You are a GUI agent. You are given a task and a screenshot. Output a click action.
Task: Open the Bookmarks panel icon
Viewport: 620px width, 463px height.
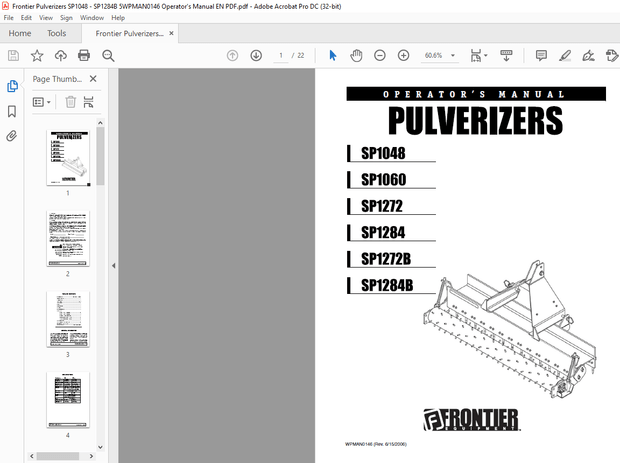click(x=12, y=111)
